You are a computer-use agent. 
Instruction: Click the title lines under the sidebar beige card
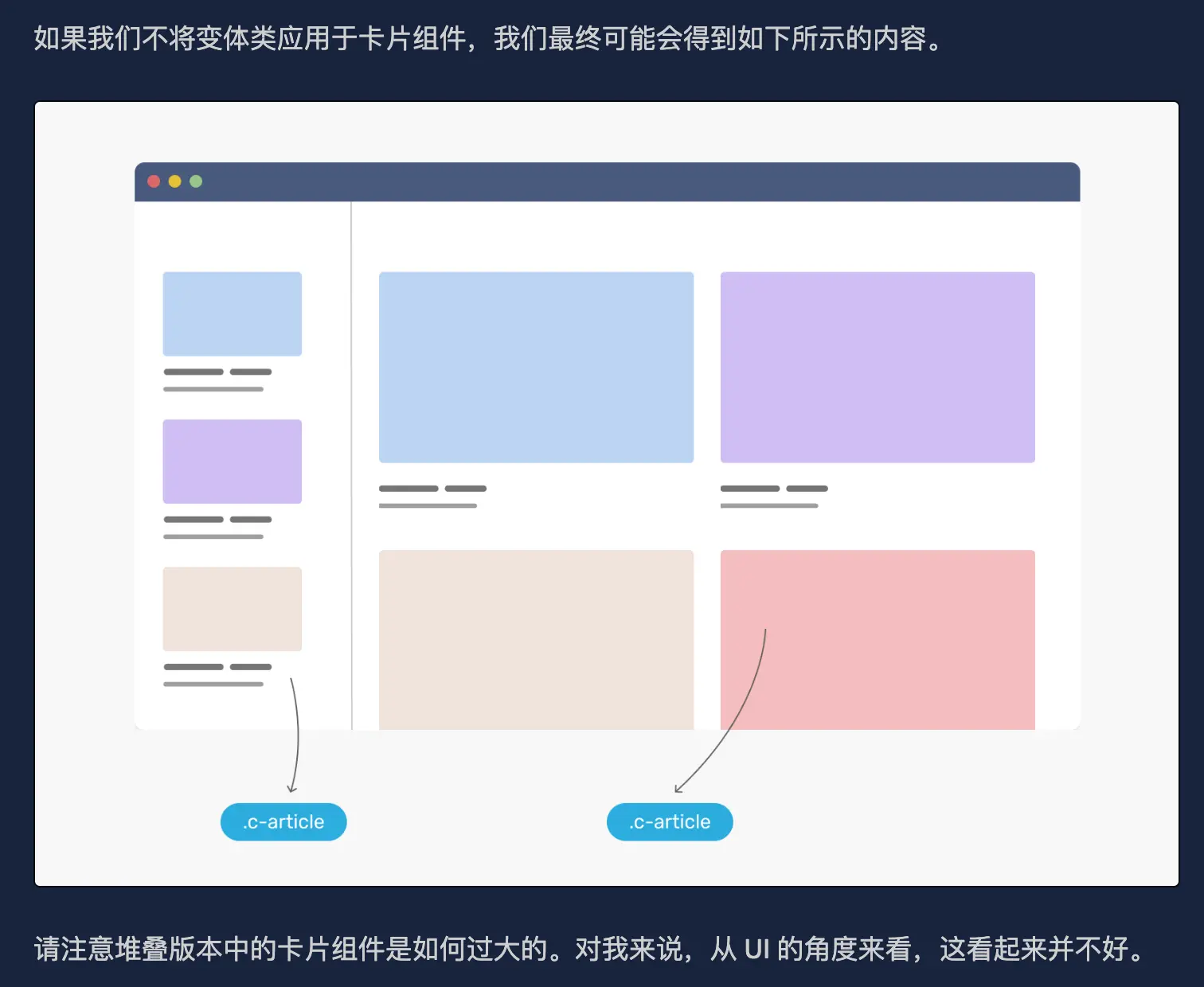pos(217,667)
